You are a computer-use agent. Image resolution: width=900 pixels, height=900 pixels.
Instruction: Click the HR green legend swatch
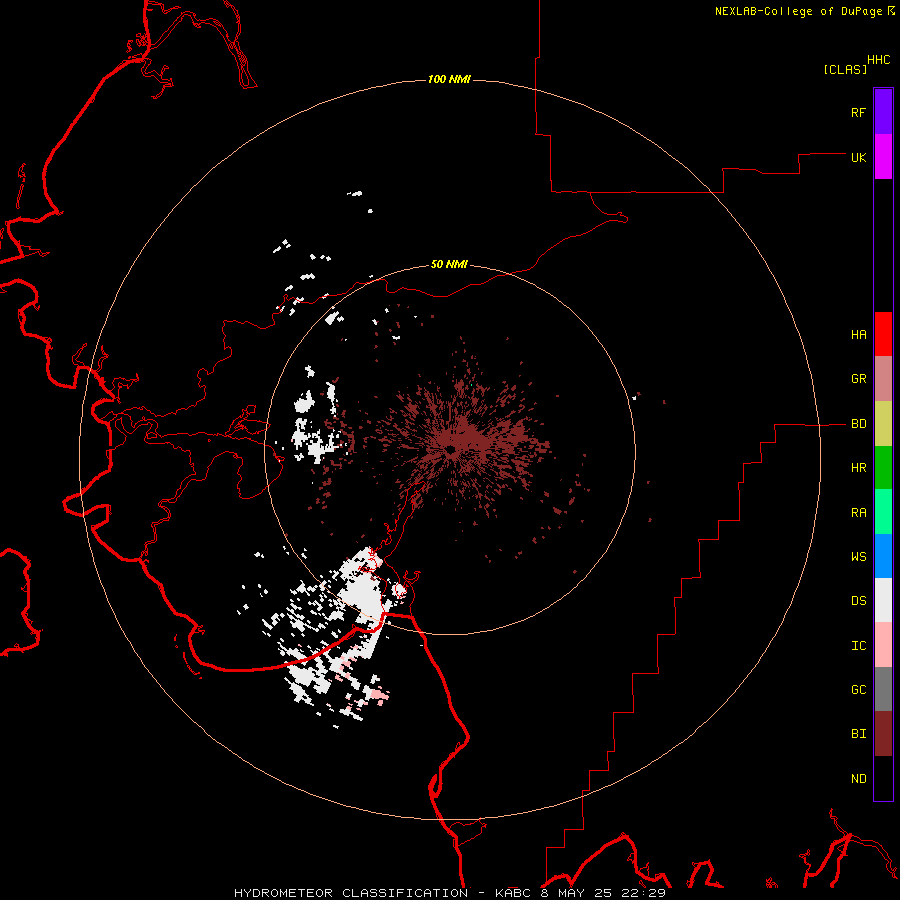883,468
